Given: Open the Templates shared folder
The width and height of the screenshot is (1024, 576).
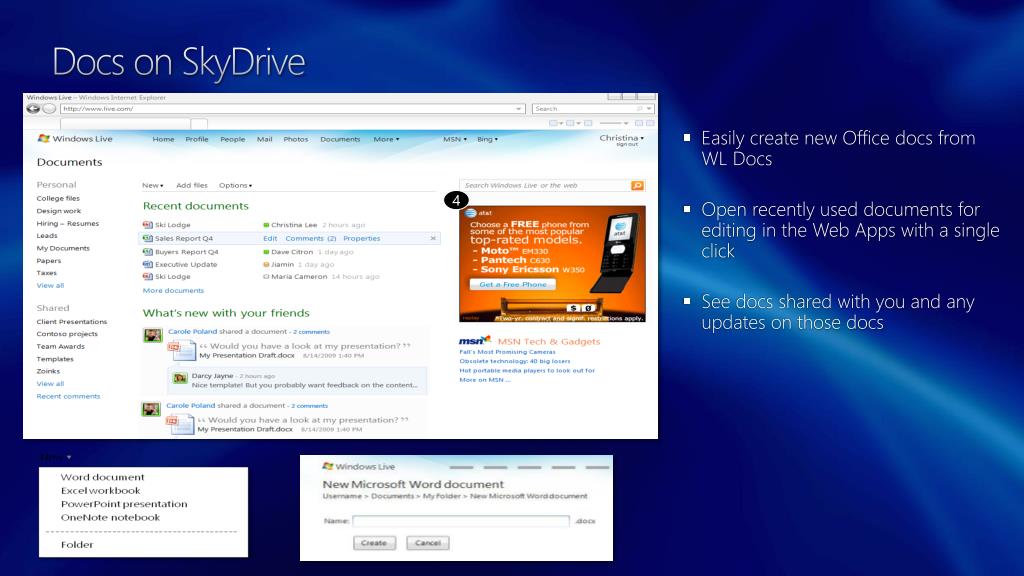Looking at the screenshot, I should pos(56,359).
